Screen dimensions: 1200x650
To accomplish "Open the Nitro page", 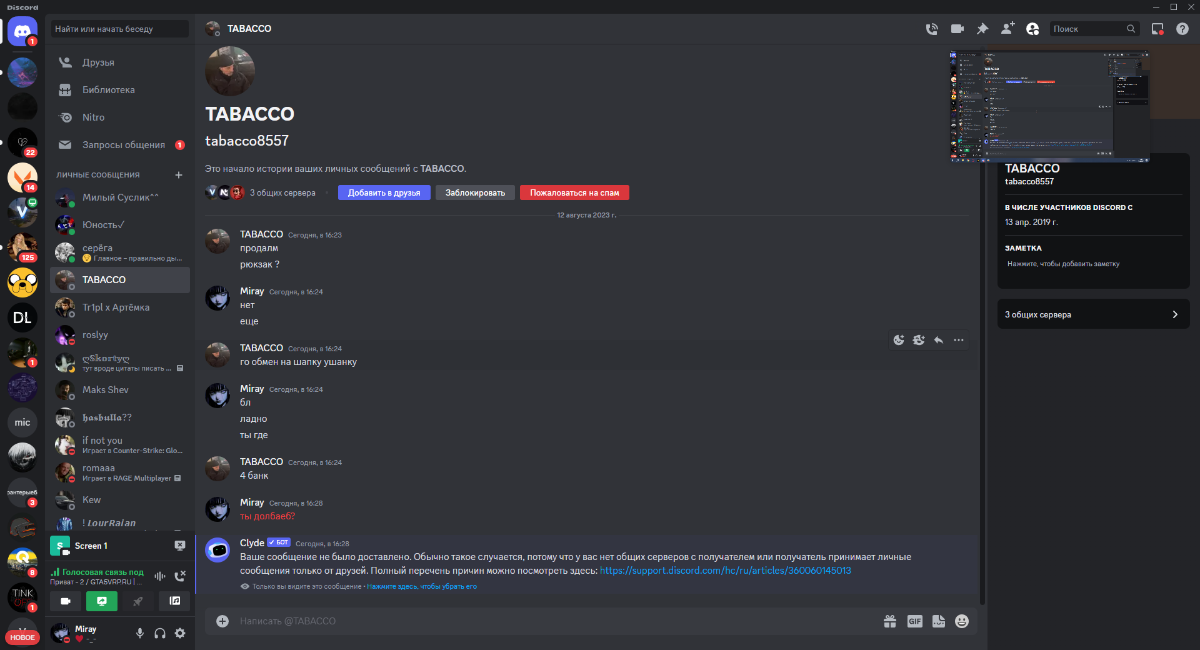I will 93,117.
